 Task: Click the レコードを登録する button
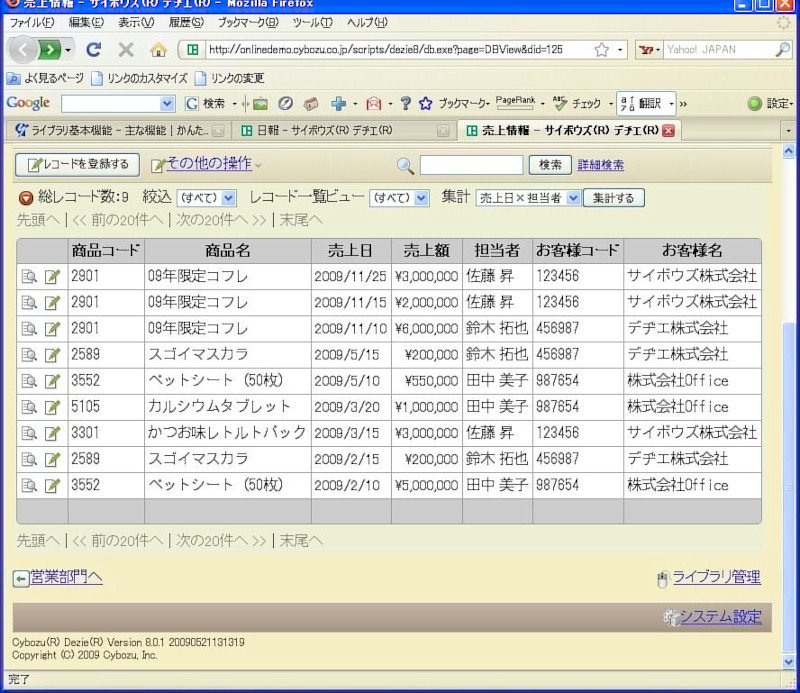click(78, 165)
